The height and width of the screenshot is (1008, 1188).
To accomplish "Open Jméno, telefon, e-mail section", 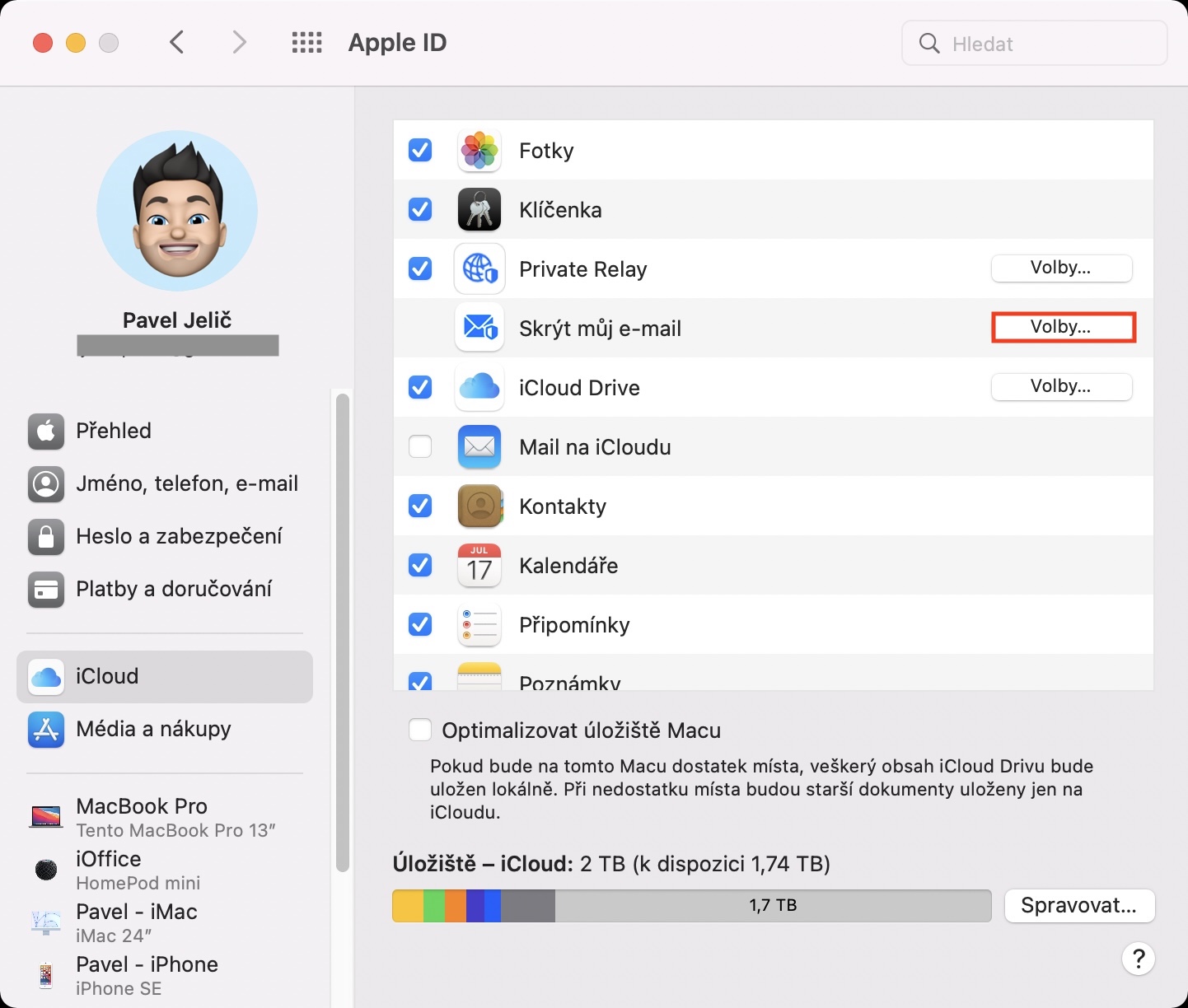I will pos(165,483).
